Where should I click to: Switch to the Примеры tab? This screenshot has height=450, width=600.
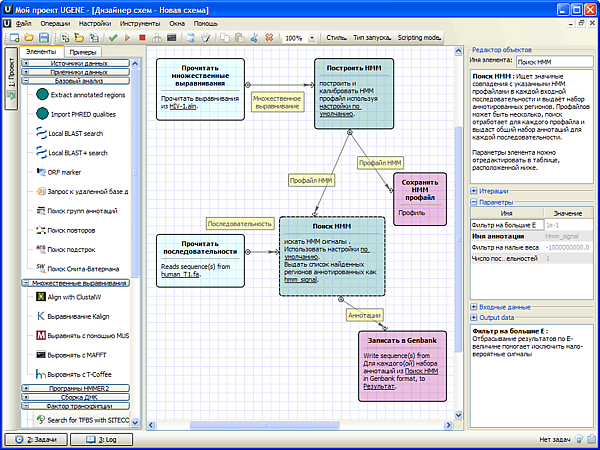tap(83, 51)
